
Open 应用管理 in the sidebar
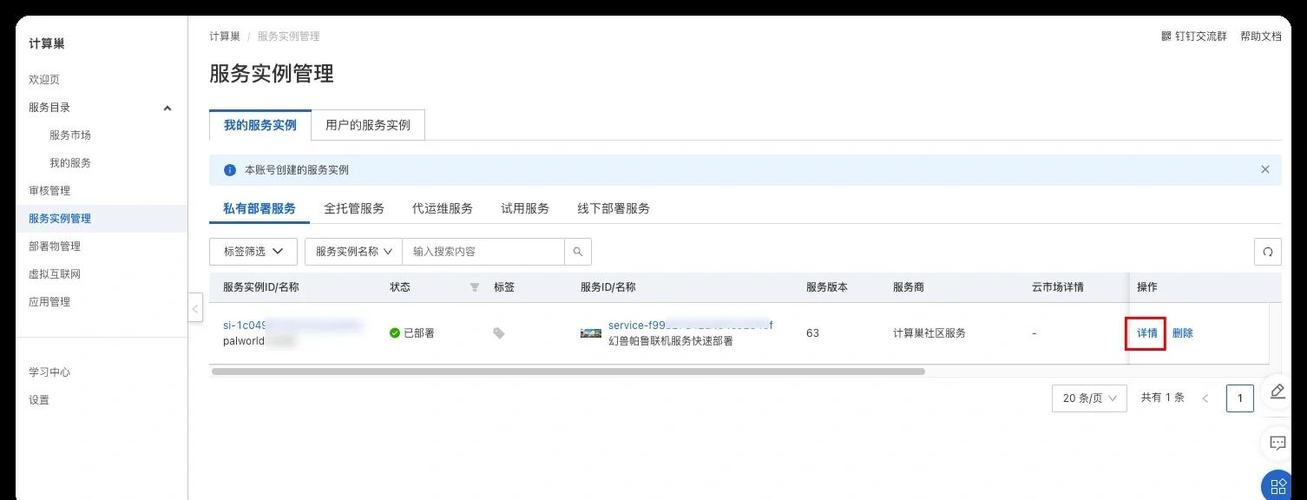(x=49, y=302)
